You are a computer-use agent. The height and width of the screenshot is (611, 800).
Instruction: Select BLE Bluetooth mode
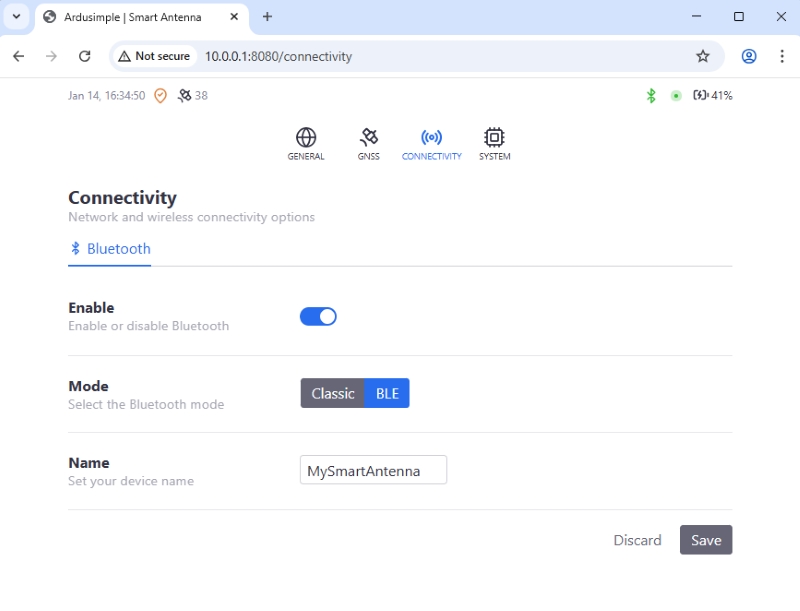pos(387,394)
